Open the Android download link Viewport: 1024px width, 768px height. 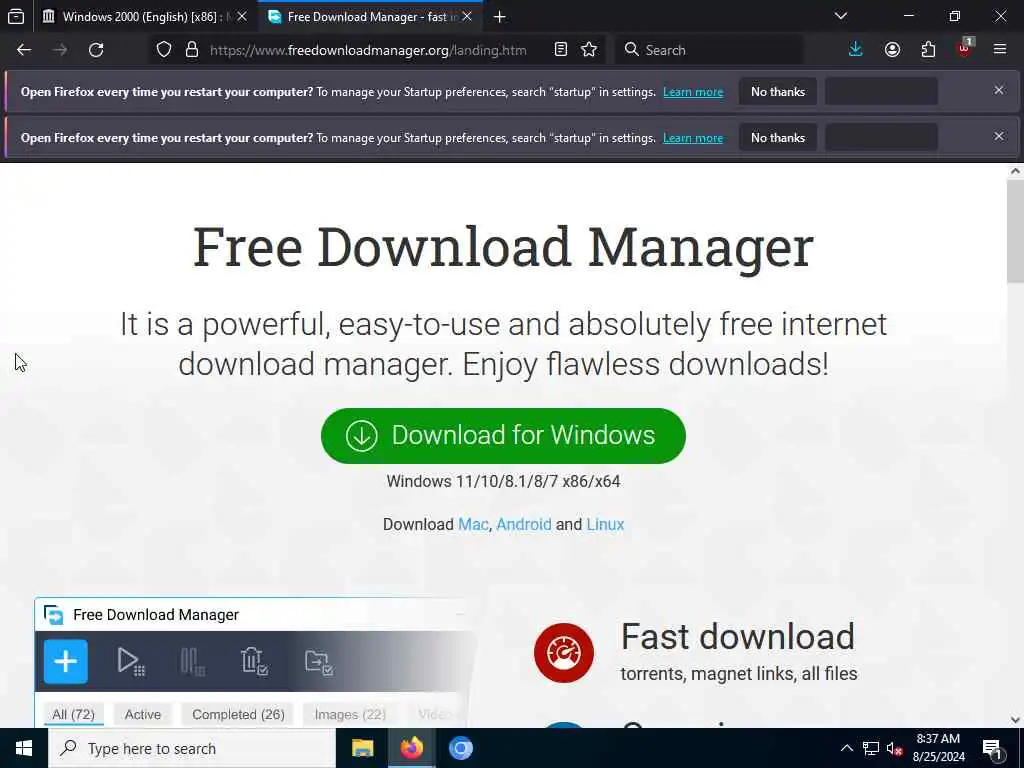[x=524, y=524]
